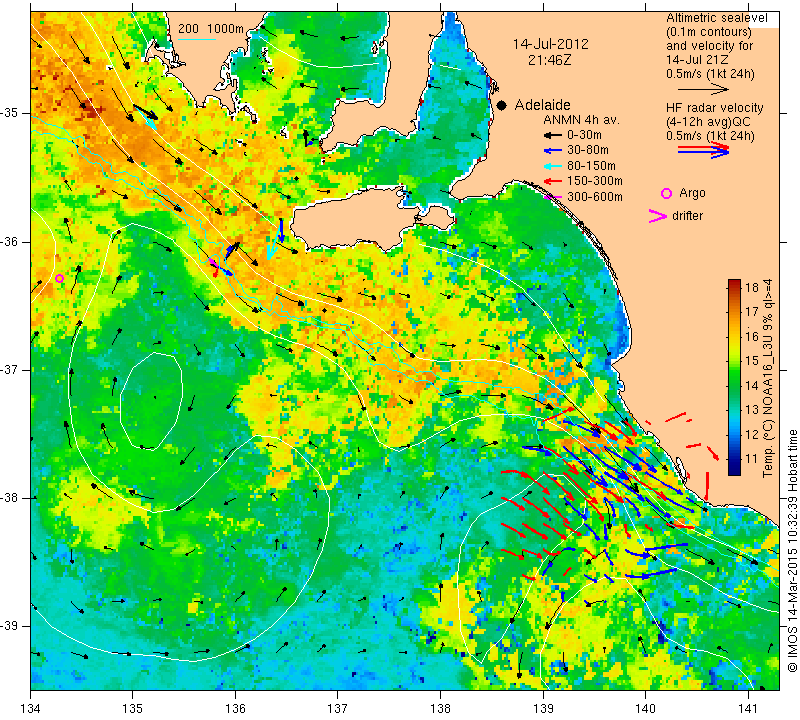Screen dimensions: 800x720
Task: Click the Adelaide label text
Action: (x=542, y=105)
